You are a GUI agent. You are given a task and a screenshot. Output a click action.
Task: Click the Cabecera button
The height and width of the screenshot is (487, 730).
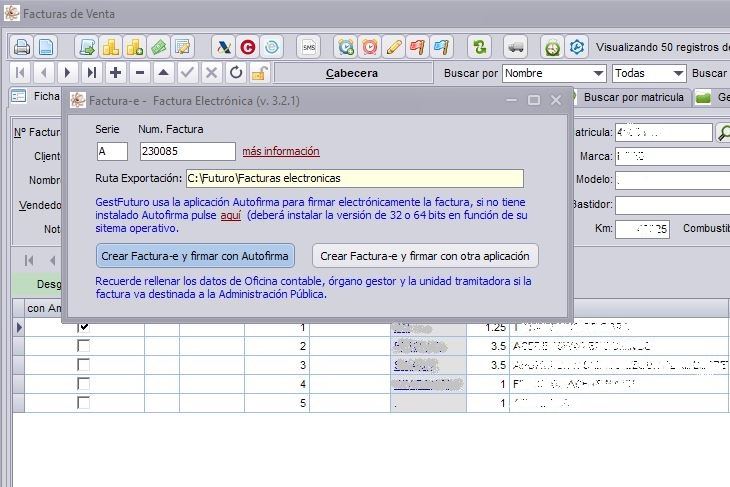pyautogui.click(x=352, y=73)
